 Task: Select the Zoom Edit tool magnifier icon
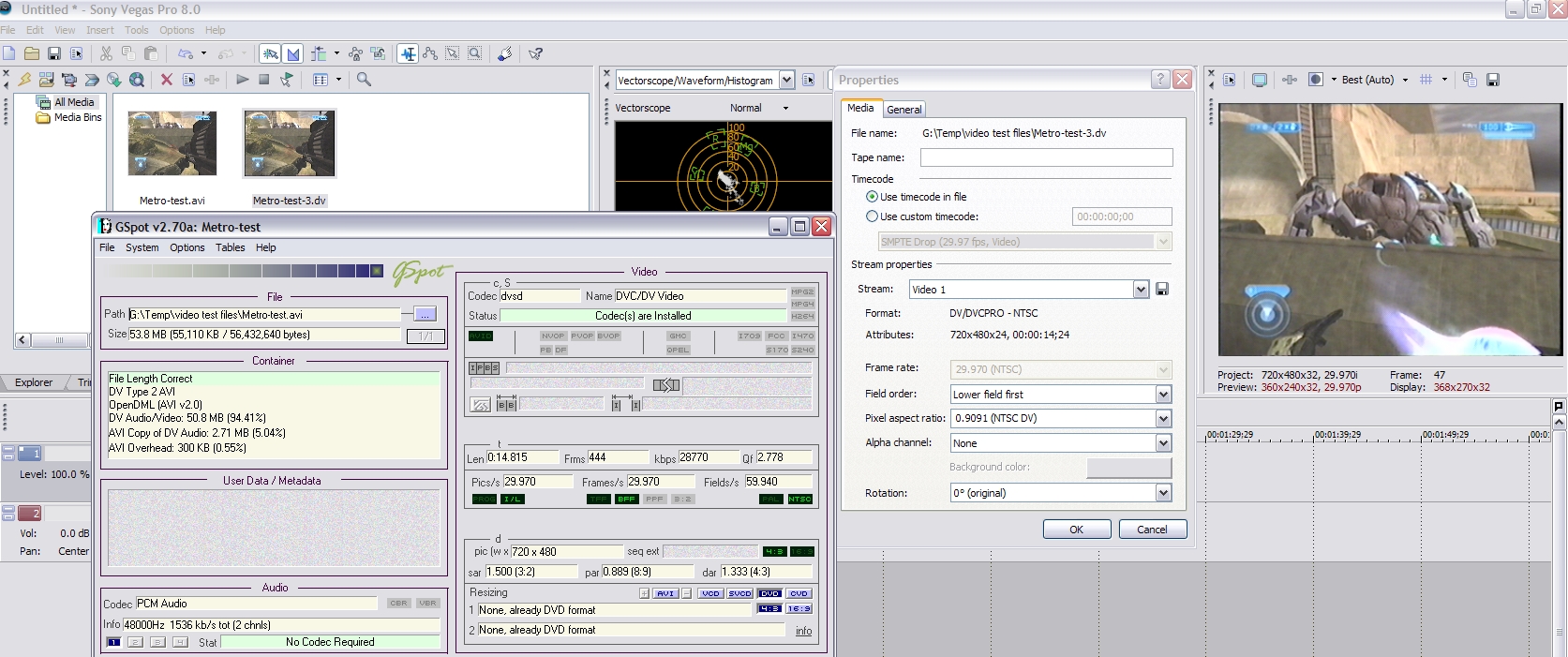coord(475,53)
